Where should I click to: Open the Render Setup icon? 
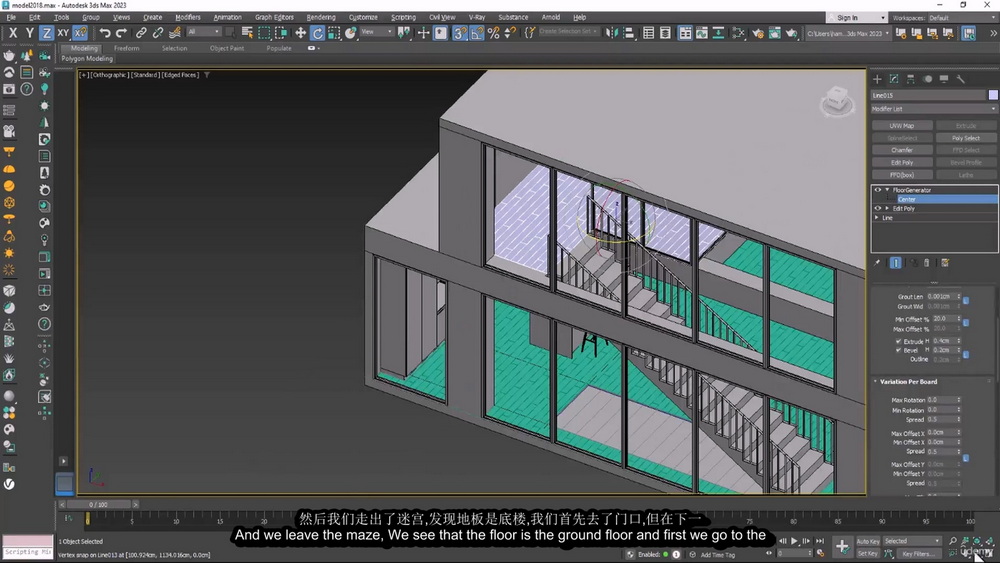click(758, 33)
